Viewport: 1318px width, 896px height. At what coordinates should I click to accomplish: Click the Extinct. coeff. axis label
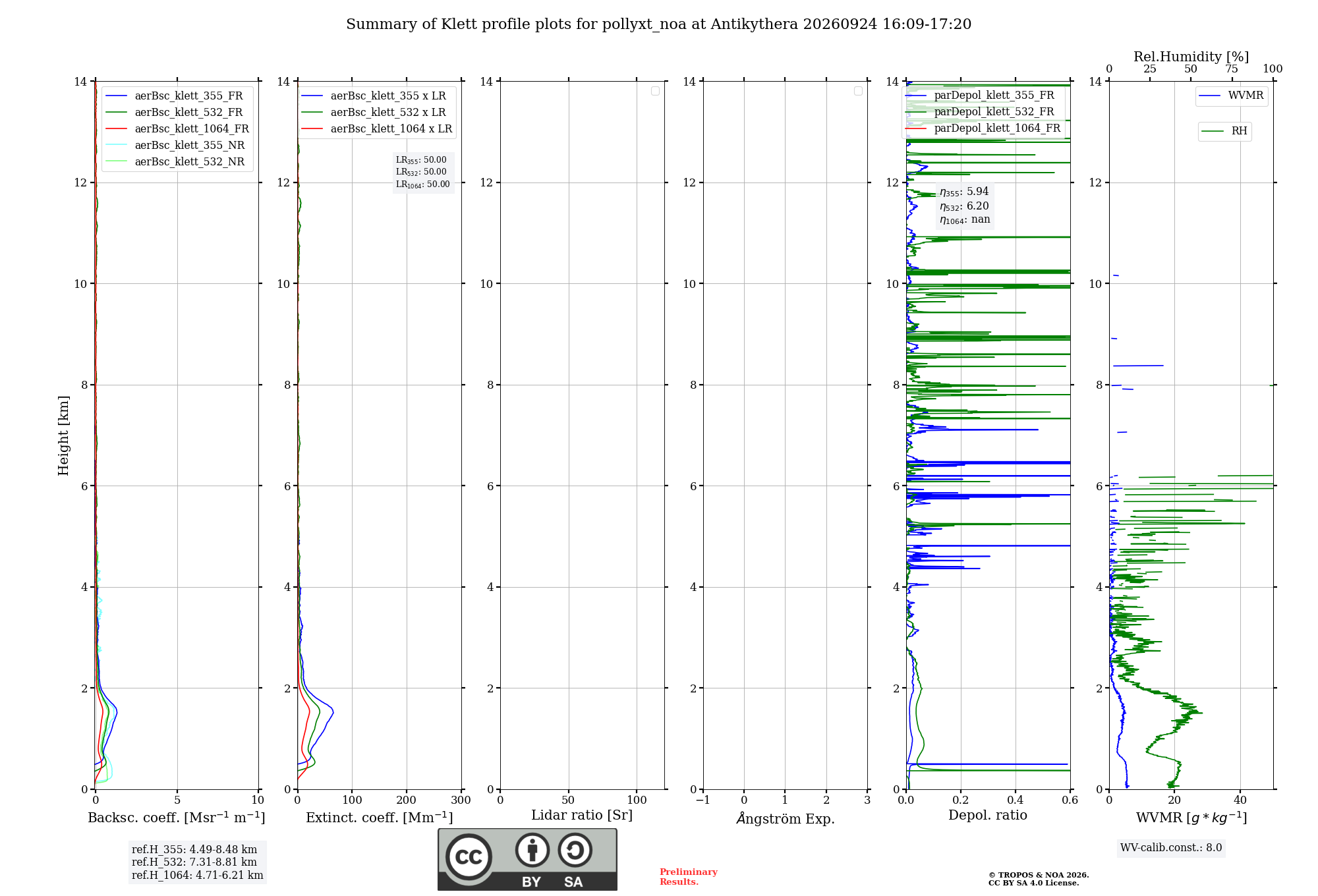(380, 818)
